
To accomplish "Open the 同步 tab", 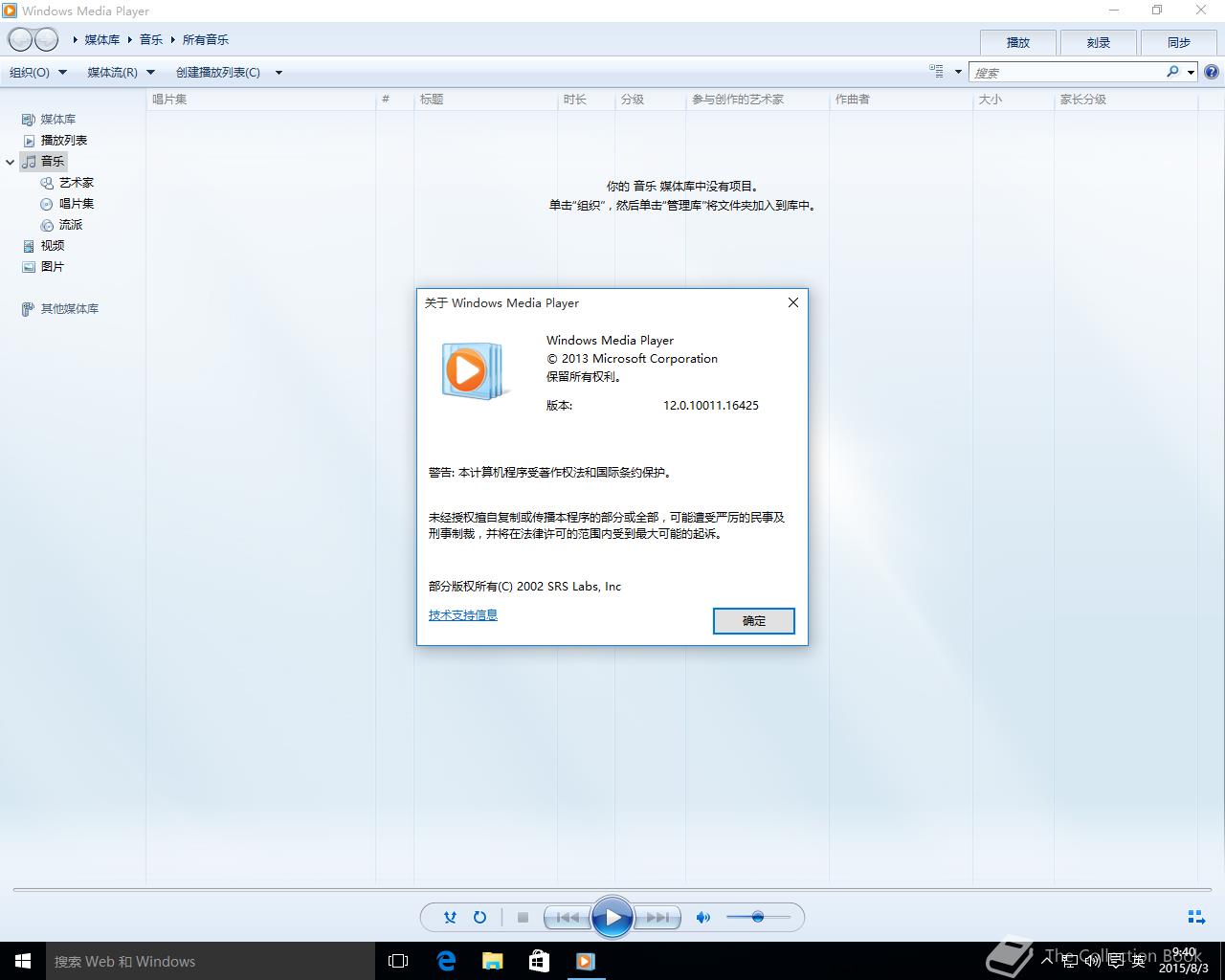I will 1179,42.
